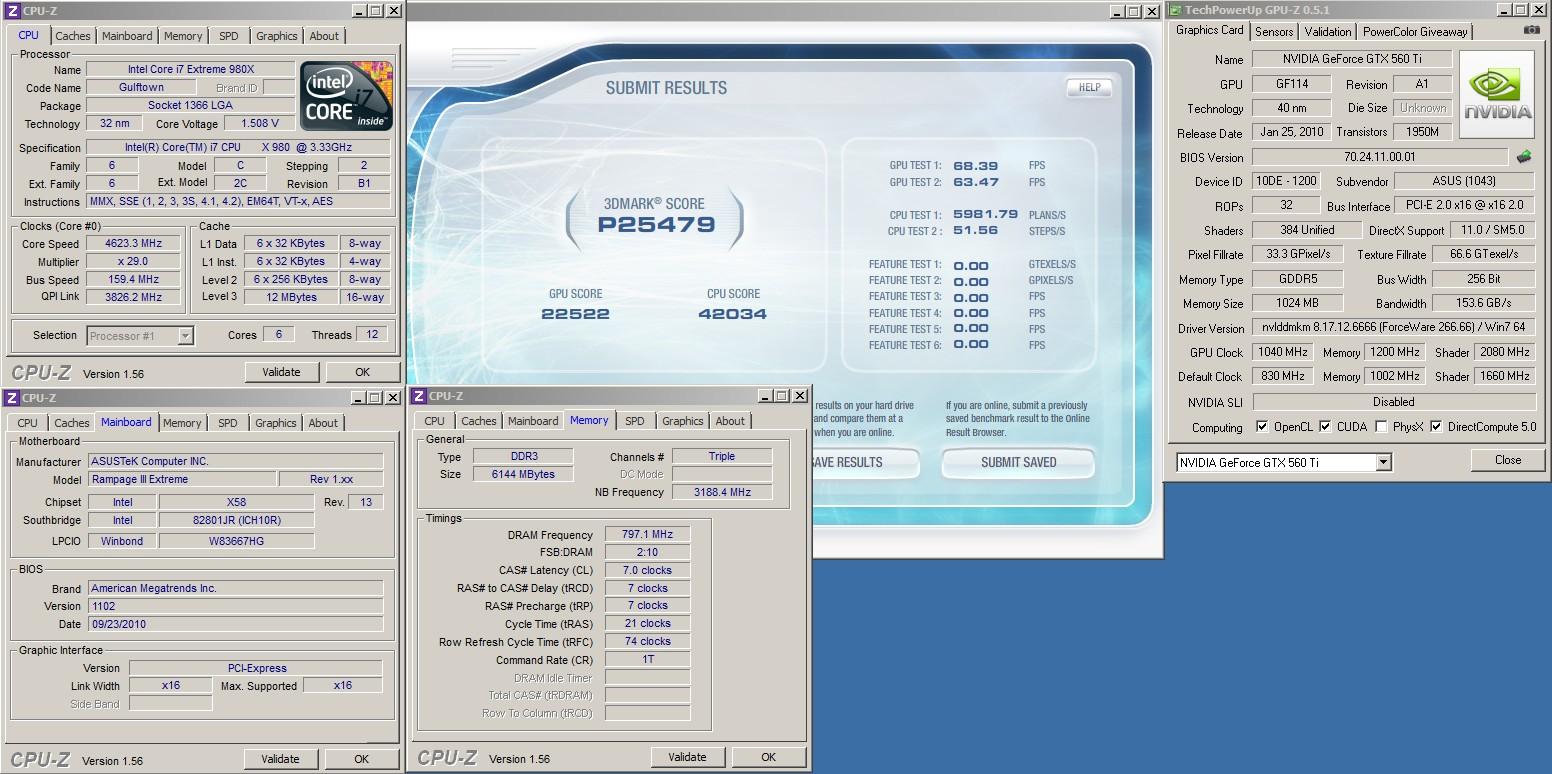Click the BIOS Version field in GPU-Z
The image size is (1552, 774).
(1379, 157)
